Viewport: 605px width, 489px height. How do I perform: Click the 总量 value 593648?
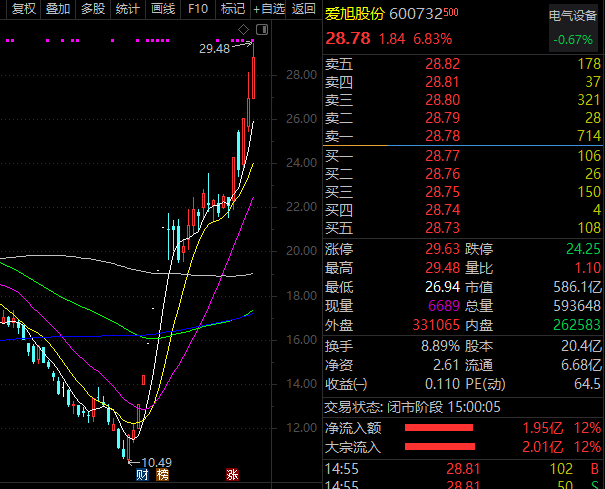577,306
